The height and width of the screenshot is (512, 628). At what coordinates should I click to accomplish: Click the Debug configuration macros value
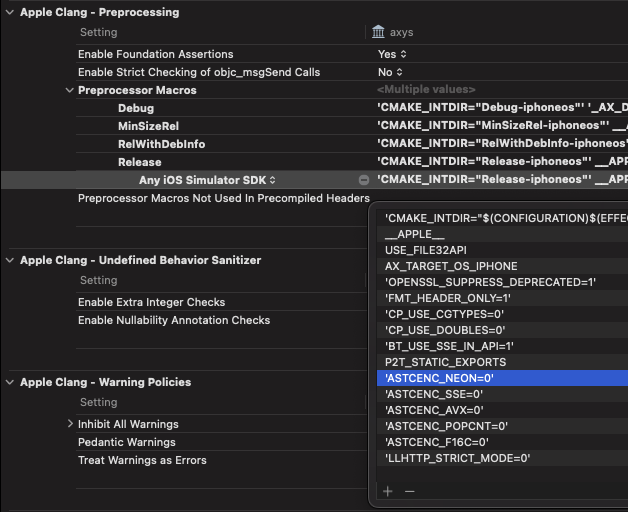coord(502,108)
